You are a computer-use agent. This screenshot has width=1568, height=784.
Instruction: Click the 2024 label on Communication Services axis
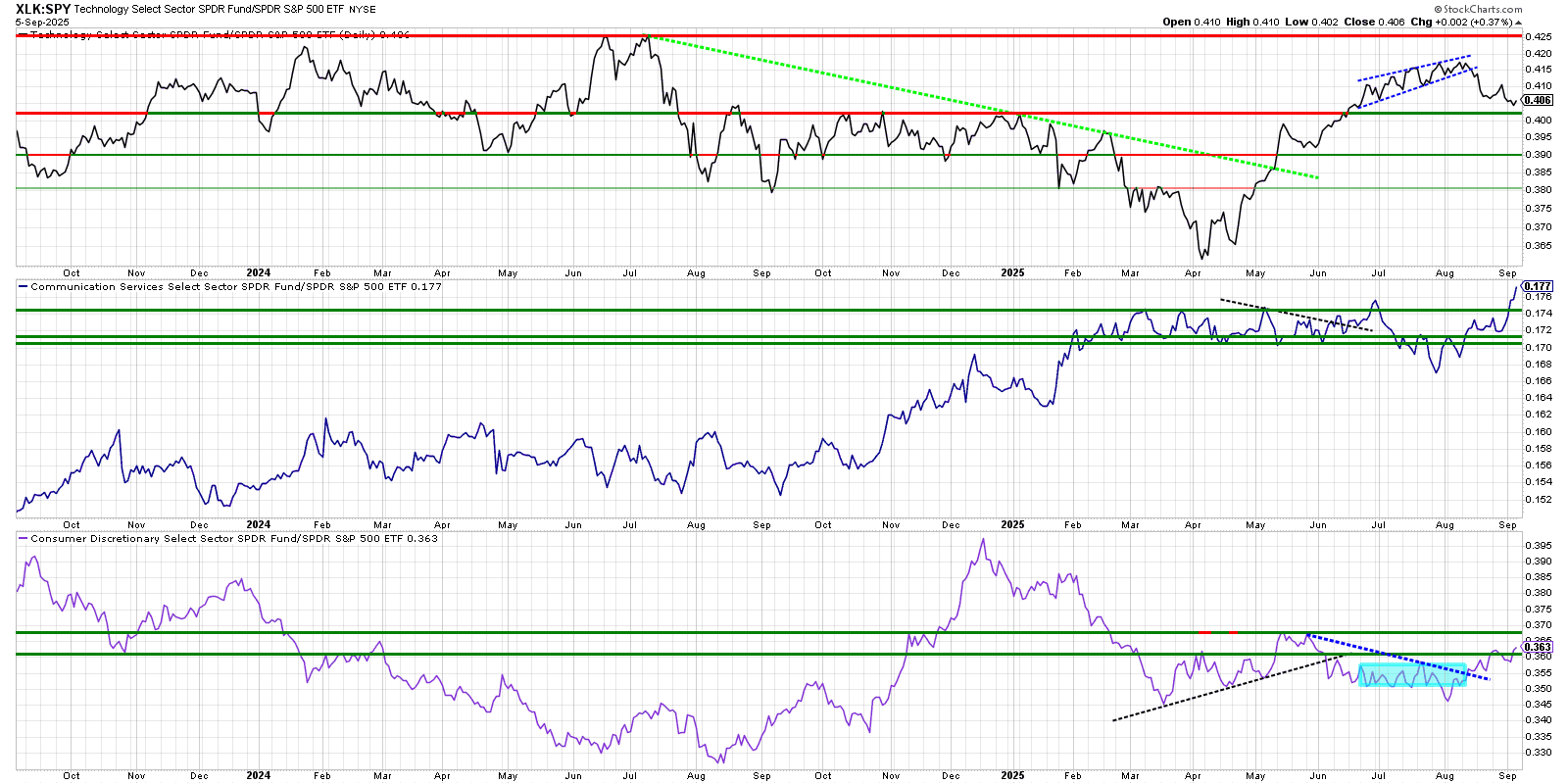click(x=259, y=525)
